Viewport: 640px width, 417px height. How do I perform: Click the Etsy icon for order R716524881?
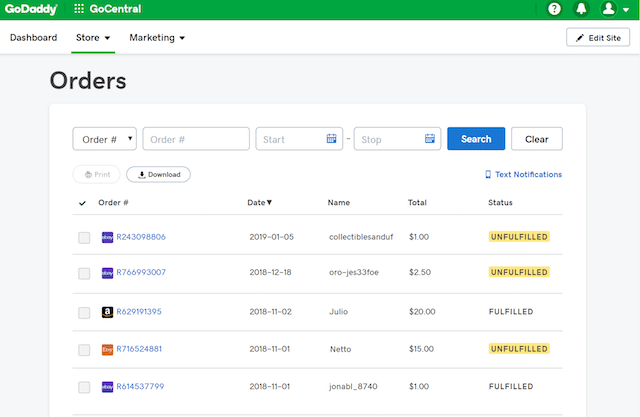click(x=107, y=350)
